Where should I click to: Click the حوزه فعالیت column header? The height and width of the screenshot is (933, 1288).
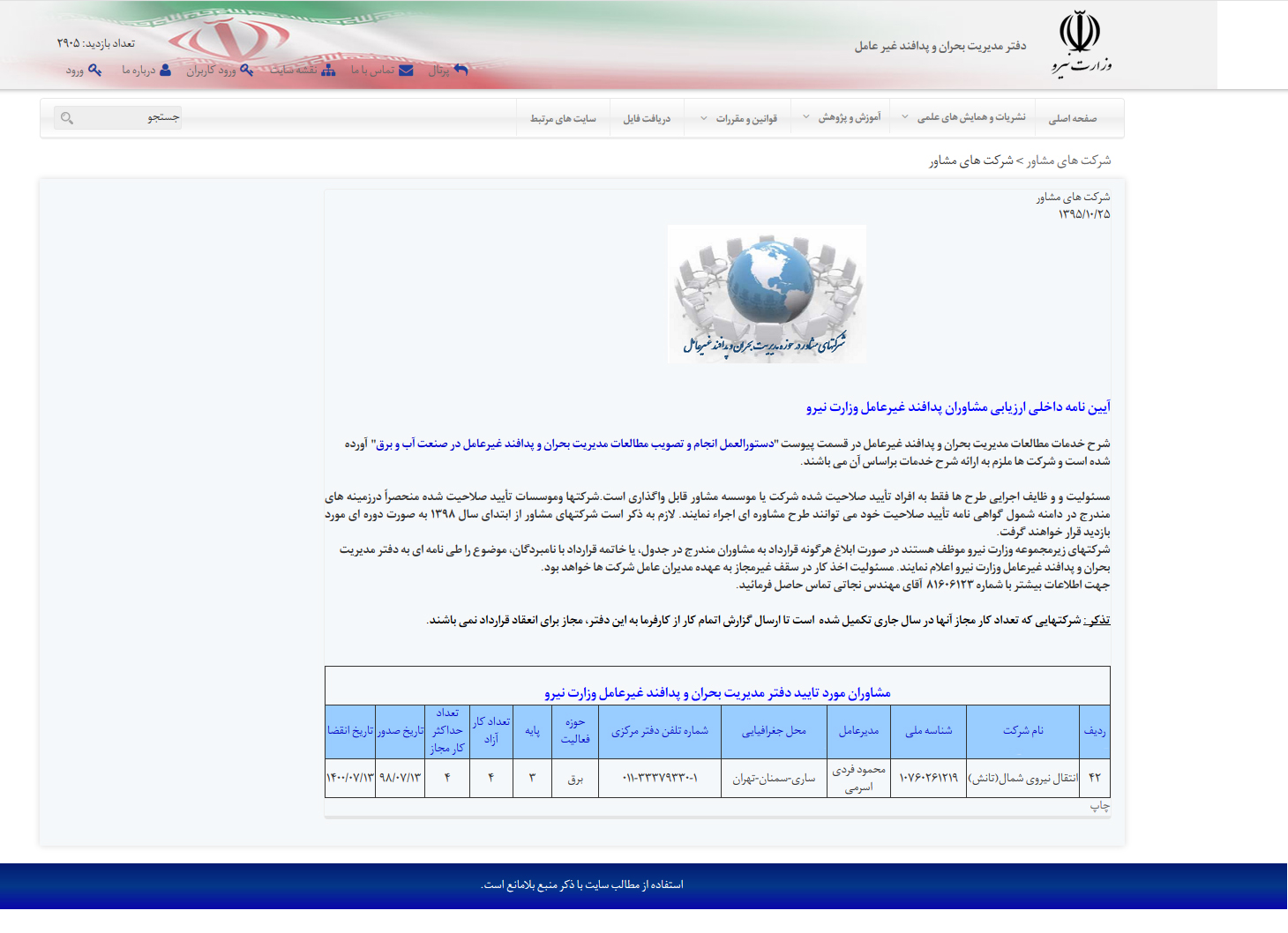575,731
